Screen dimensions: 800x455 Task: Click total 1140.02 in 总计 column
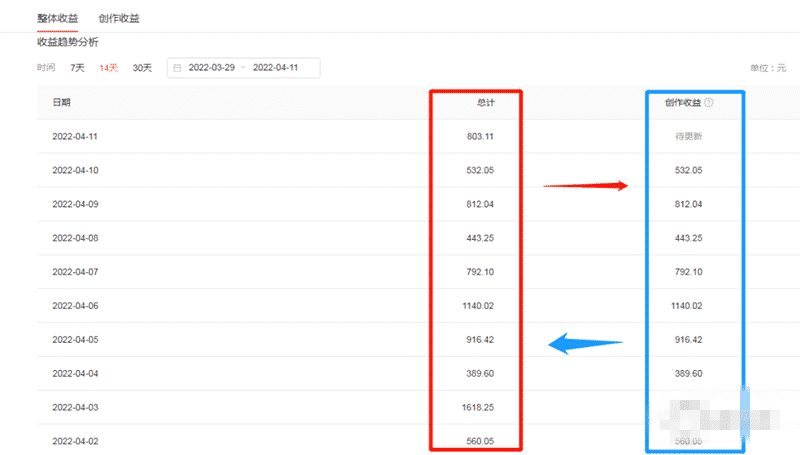pos(478,306)
